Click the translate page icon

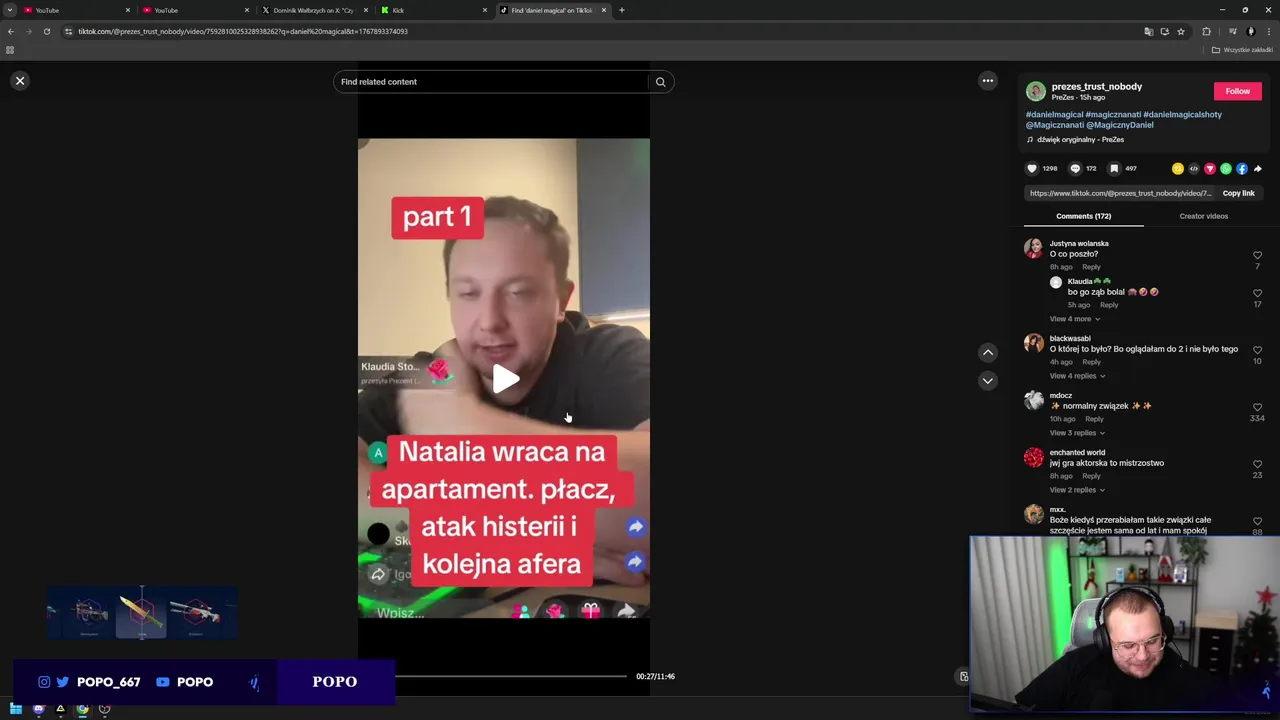[1148, 31]
